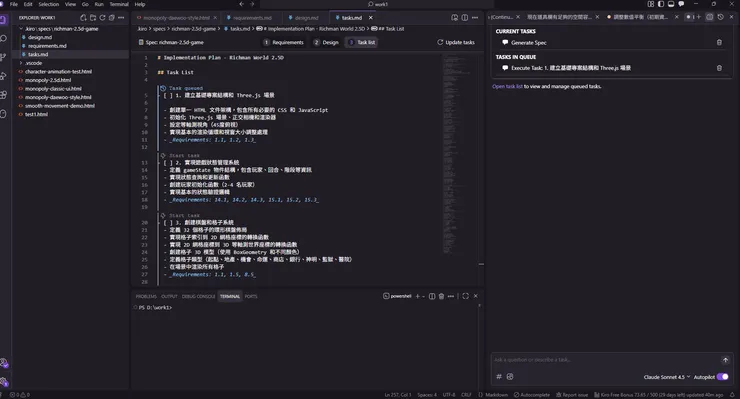Viewport: 740px width, 399px height.
Task: Open Claude Sonnet 4.5 model dropdown
Action: coord(667,377)
